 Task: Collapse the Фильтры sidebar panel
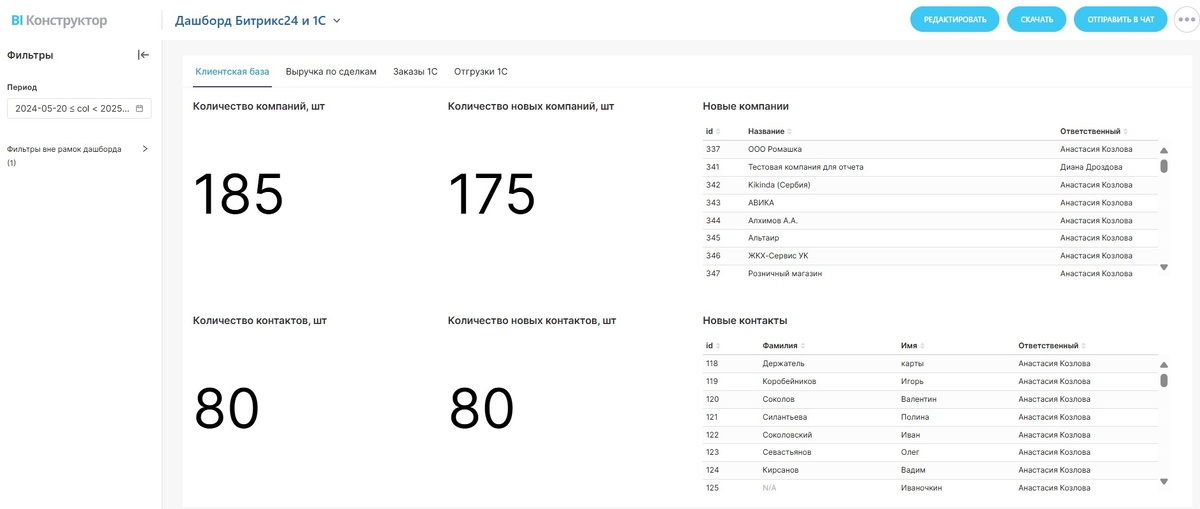click(143, 55)
